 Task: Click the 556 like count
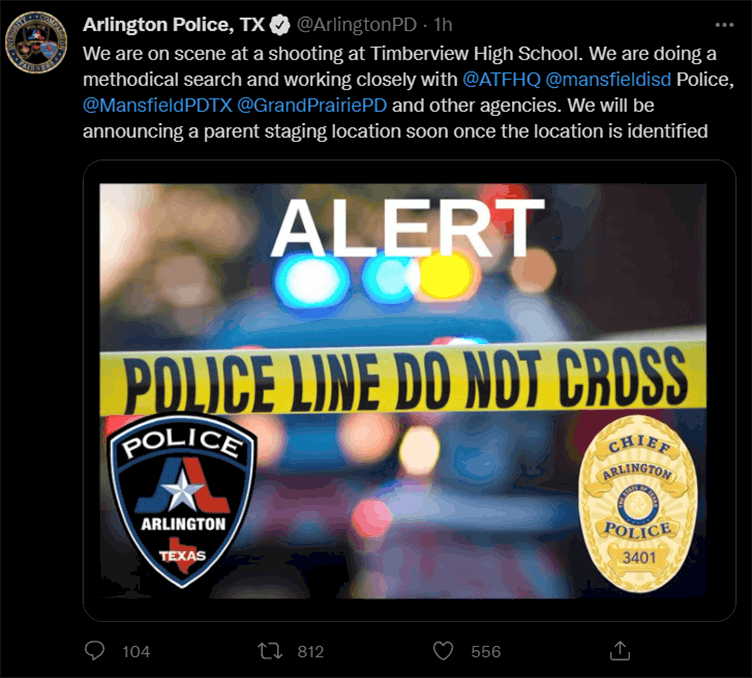click(x=485, y=652)
